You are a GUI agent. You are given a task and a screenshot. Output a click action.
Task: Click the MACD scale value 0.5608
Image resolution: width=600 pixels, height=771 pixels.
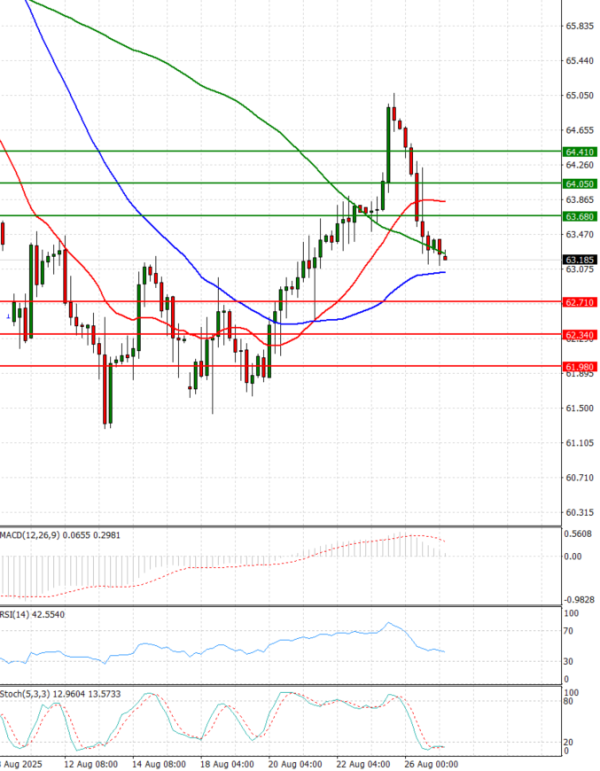[578, 534]
